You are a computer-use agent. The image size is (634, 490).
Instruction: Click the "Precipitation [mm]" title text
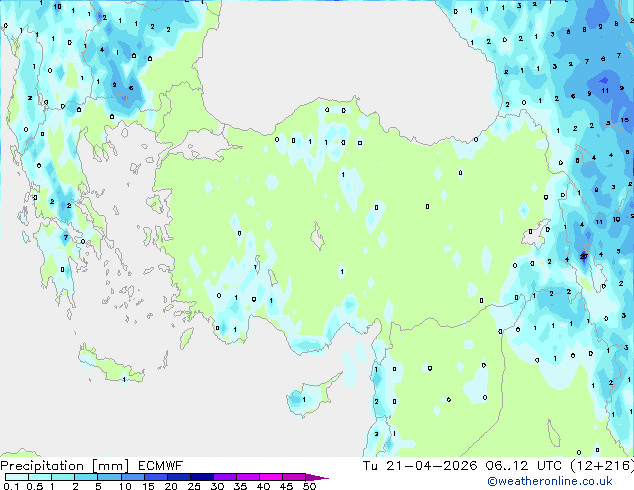pyautogui.click(x=64, y=466)
